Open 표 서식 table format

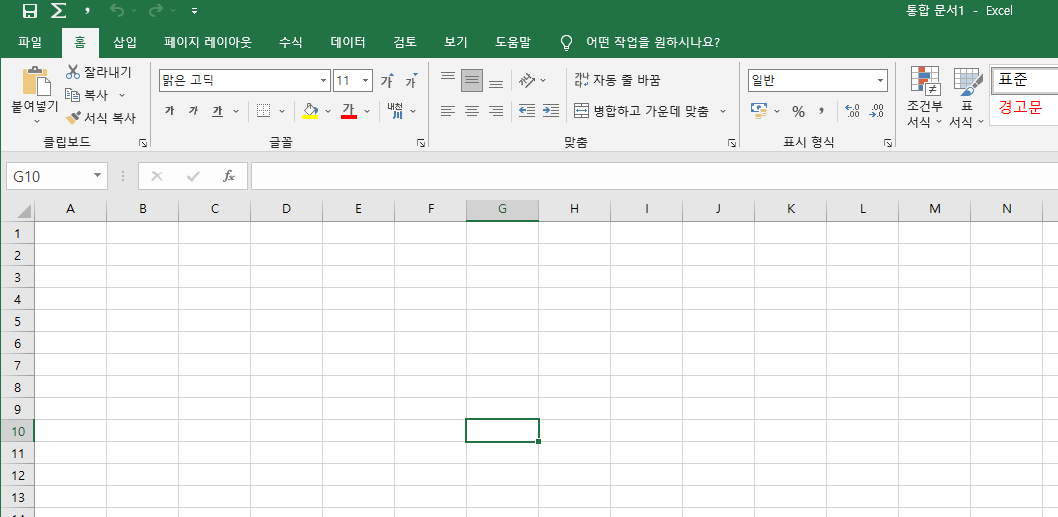(967, 97)
